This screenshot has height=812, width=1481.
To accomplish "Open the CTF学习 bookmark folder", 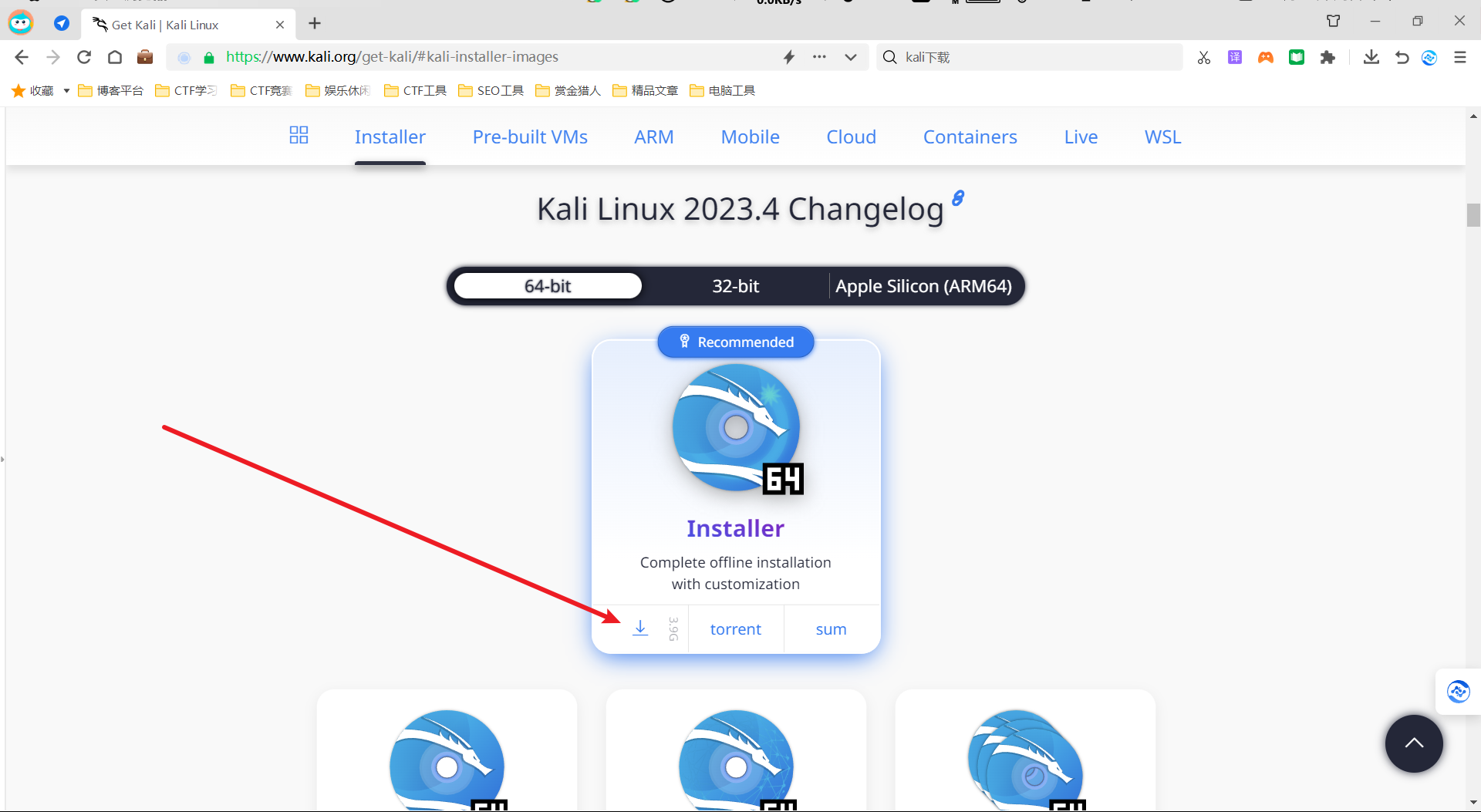I will click(186, 90).
